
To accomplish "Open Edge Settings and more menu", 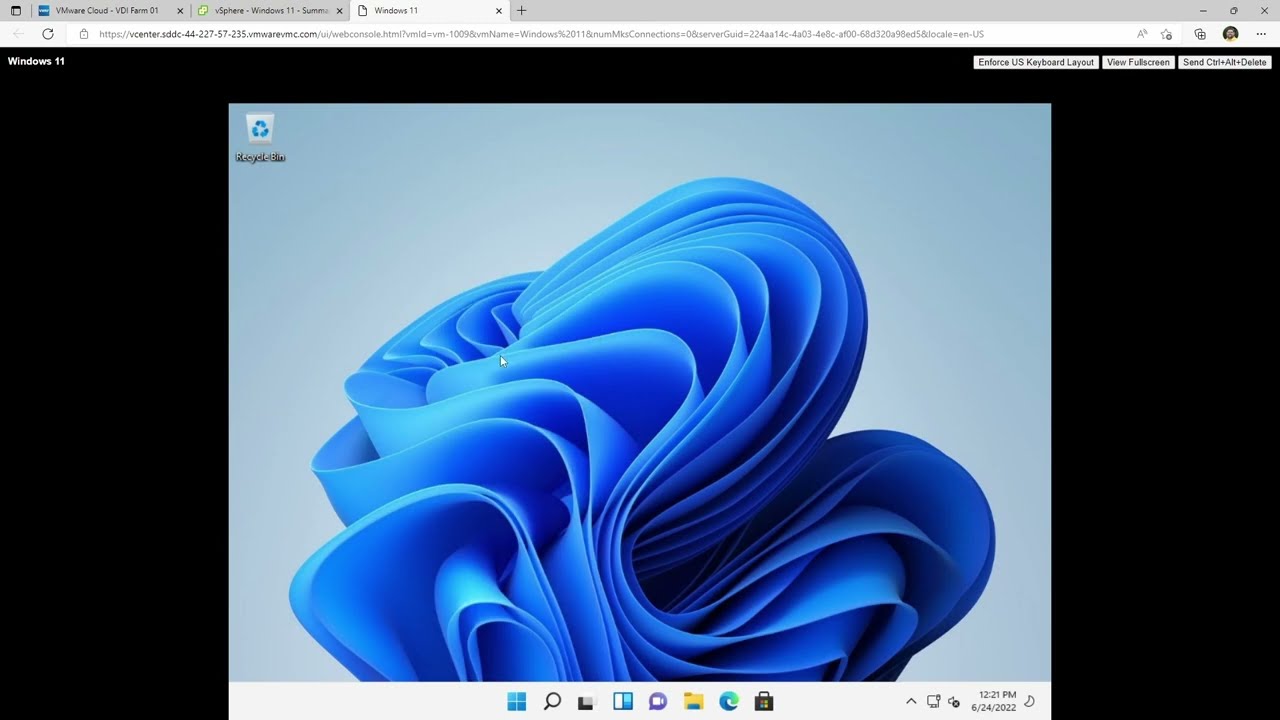I will coord(1261,34).
